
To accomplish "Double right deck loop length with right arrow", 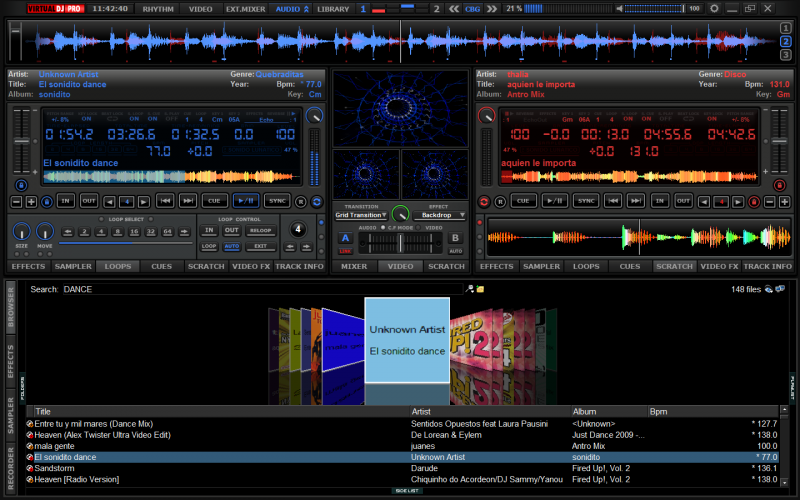I will click(x=738, y=202).
